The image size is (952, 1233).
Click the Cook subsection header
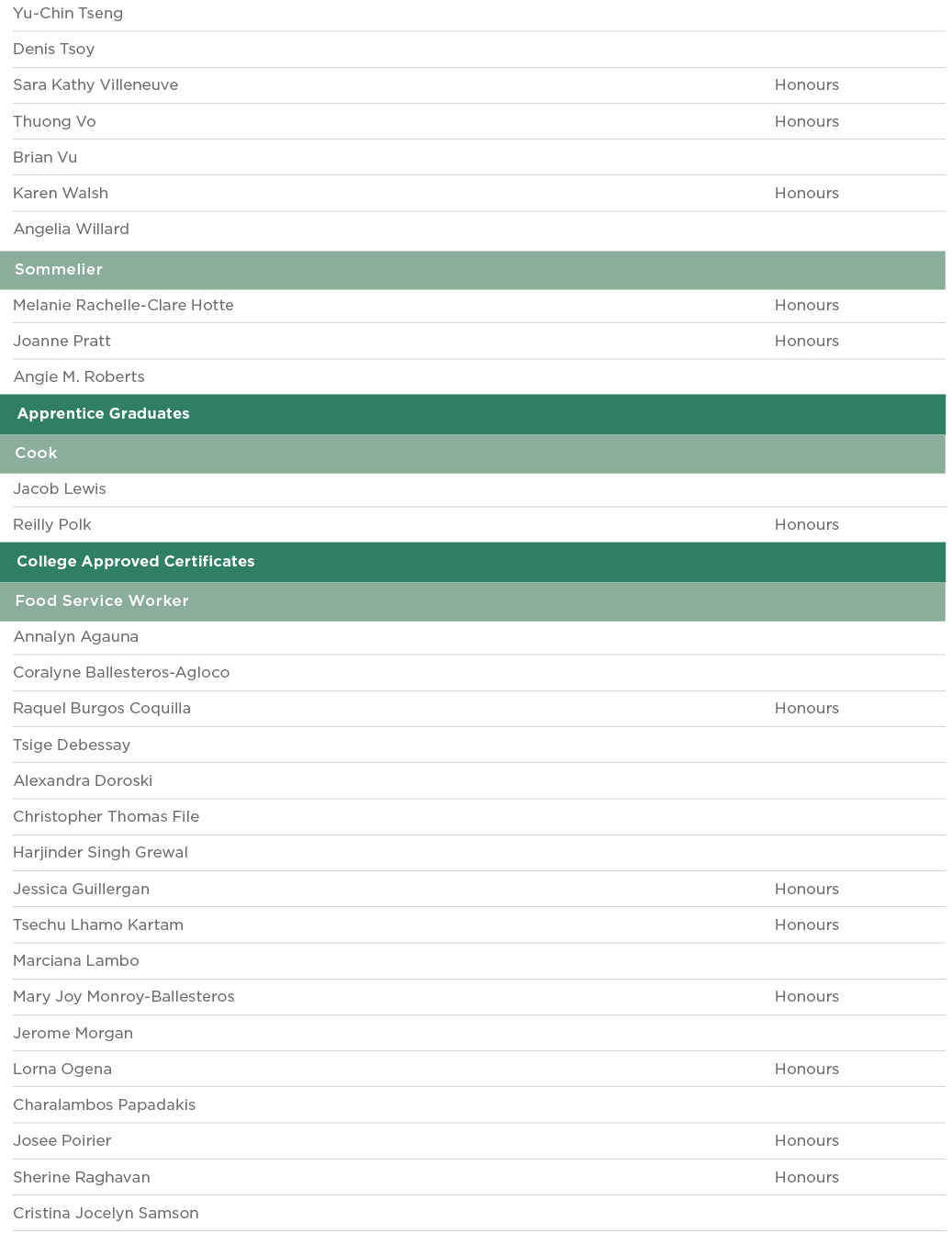tap(36, 454)
